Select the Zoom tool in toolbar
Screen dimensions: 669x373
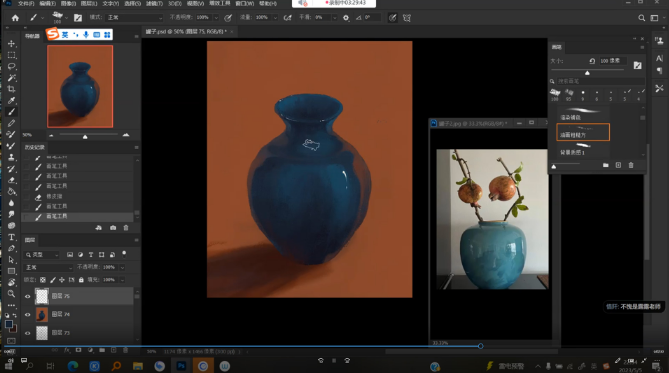click(12, 294)
